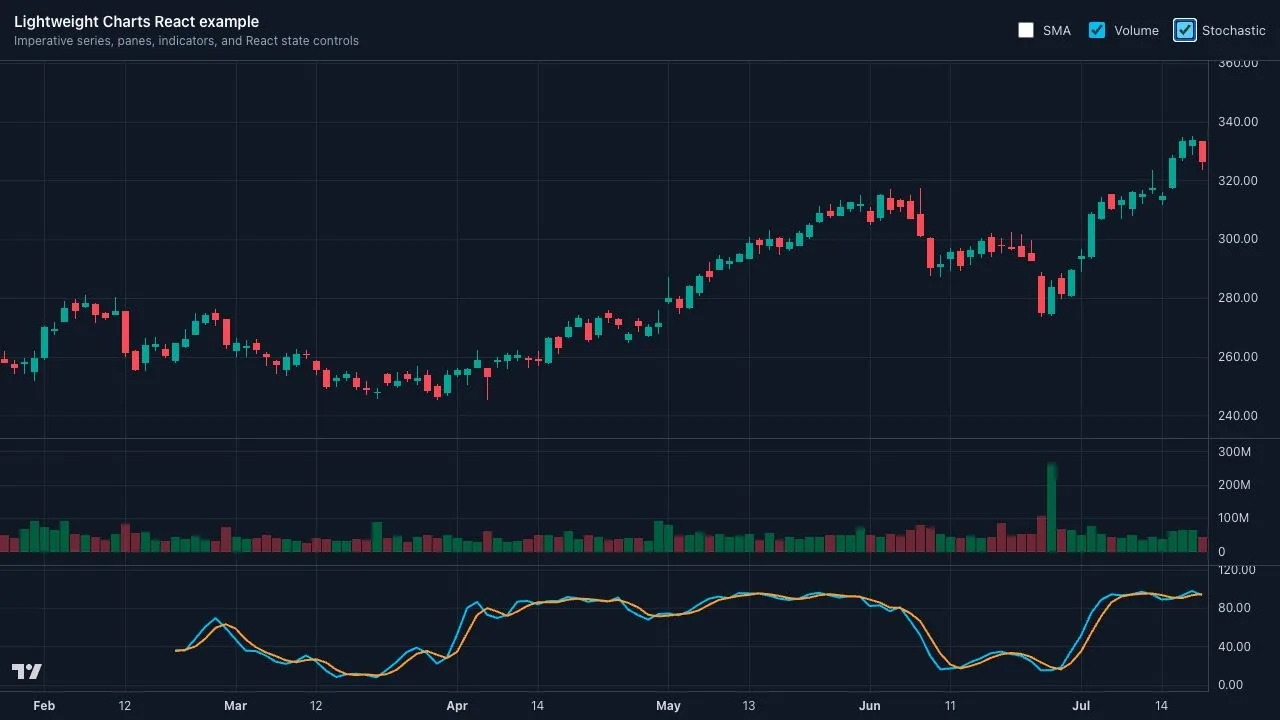Click the 280.00 price axis label

tap(1238, 298)
